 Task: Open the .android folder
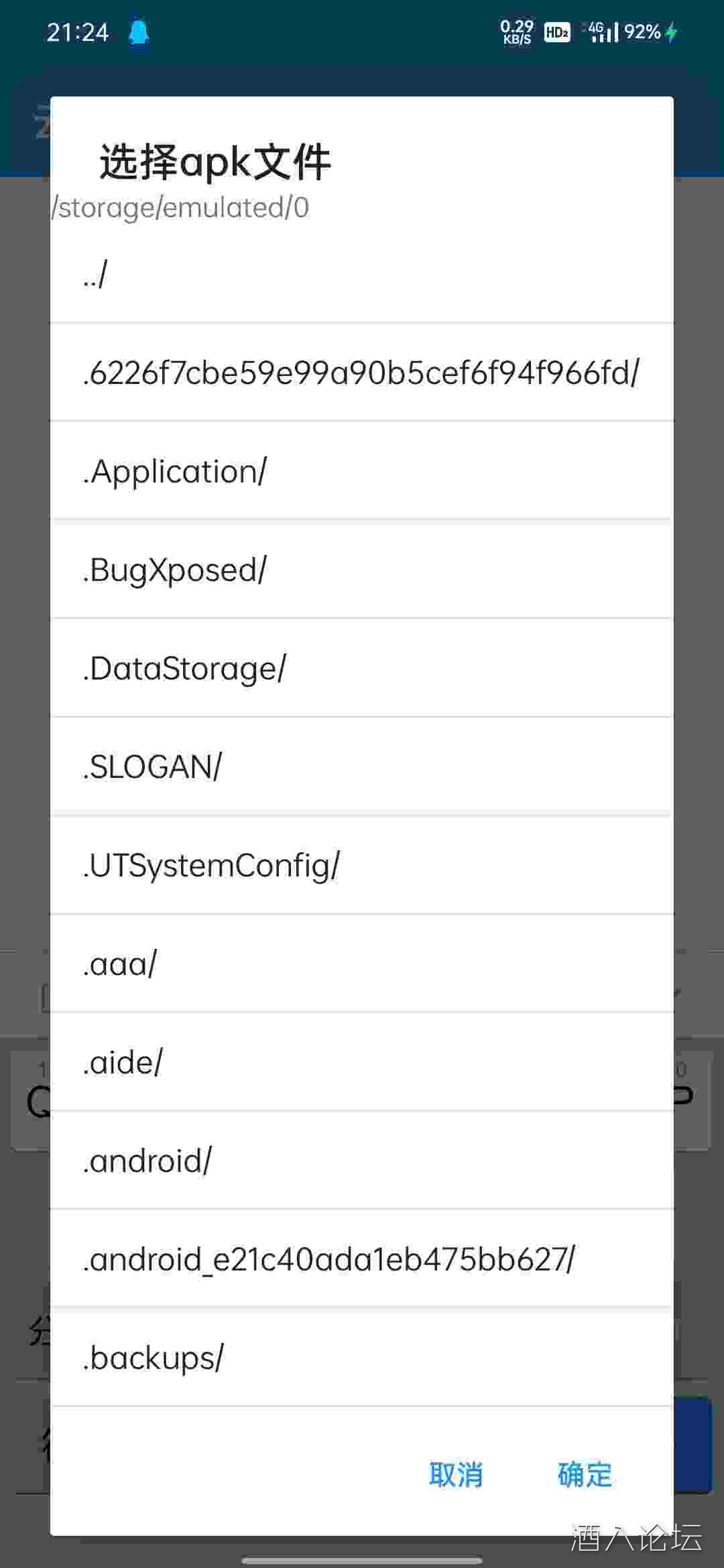[x=362, y=1161]
